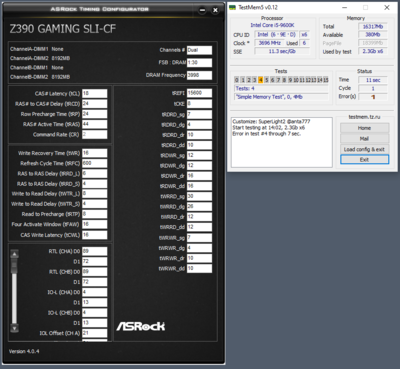The image size is (400, 369).
Task: Minimize the TestMem5 window
Action: coord(345,7)
